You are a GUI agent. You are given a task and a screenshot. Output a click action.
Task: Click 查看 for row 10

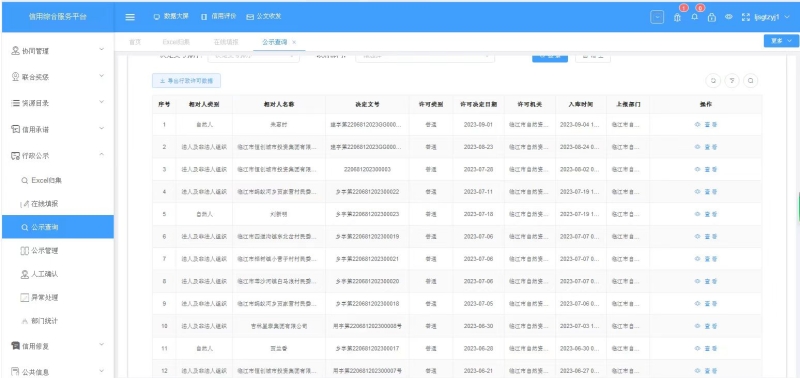click(706, 326)
